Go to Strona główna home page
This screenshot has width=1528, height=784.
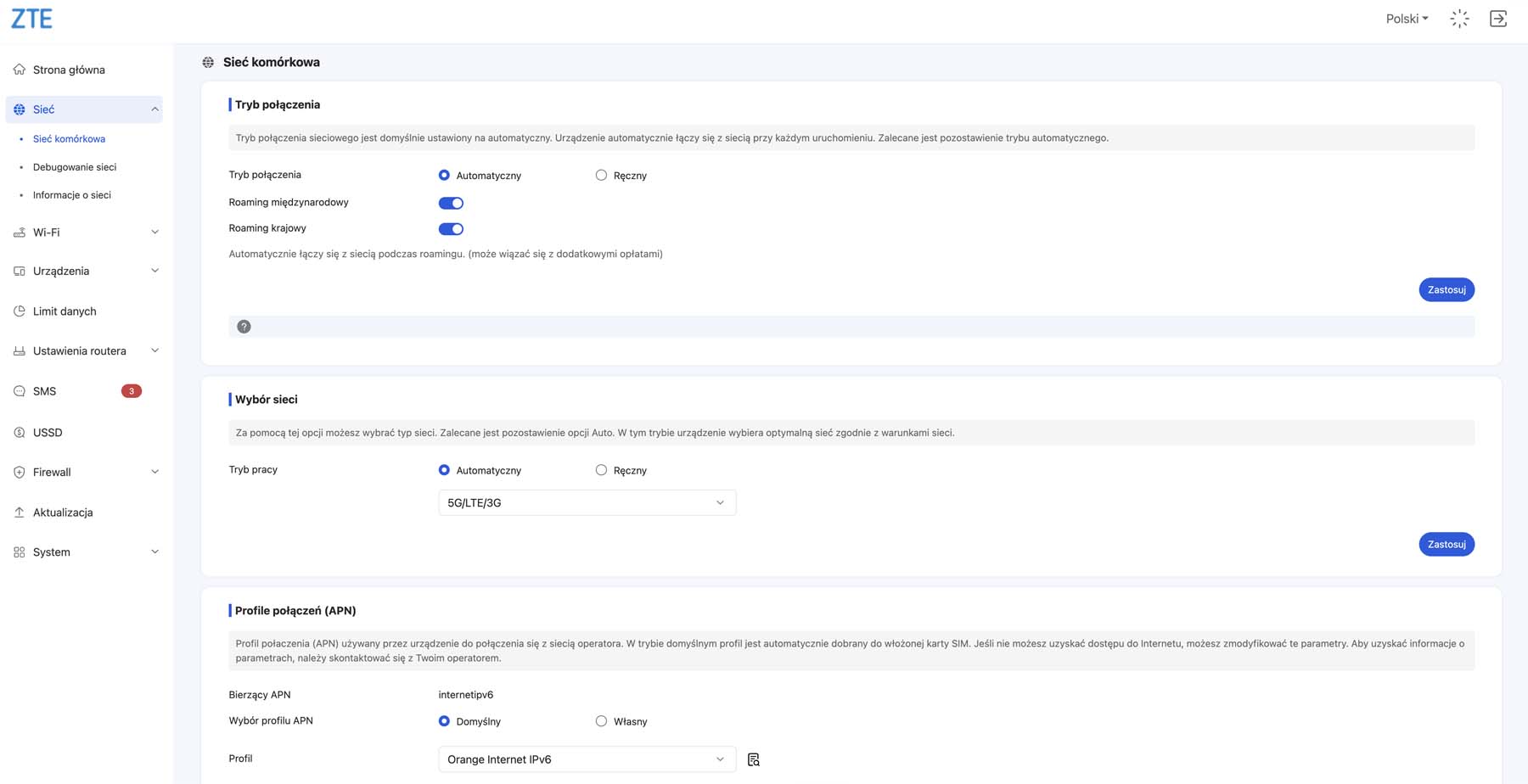(x=69, y=70)
